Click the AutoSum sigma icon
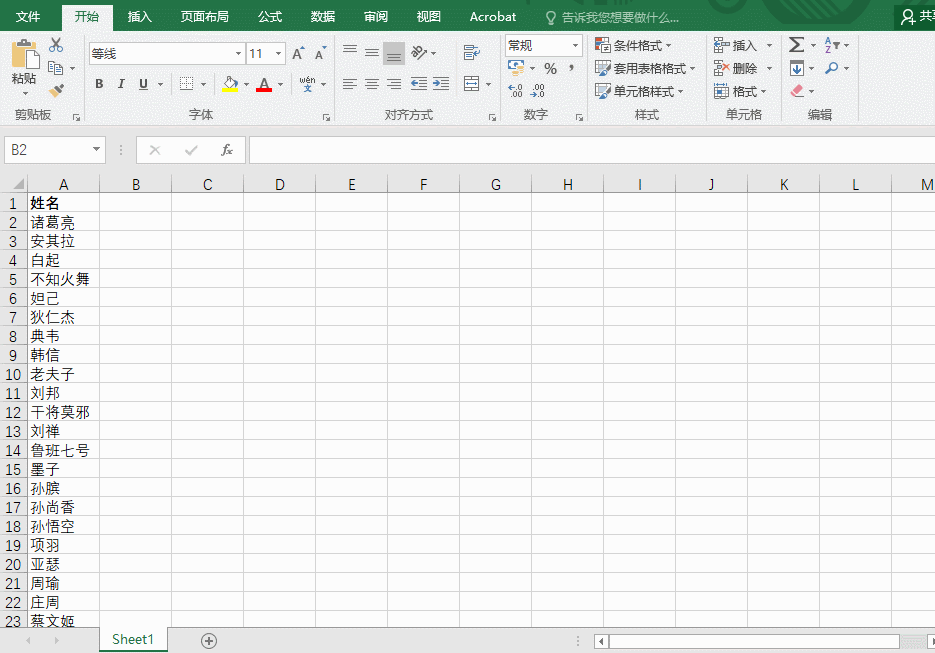935x653 pixels. pyautogui.click(x=796, y=45)
